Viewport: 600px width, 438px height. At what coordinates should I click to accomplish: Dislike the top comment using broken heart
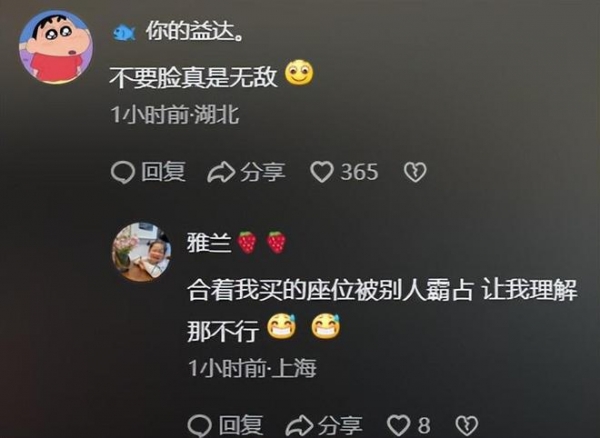(x=415, y=172)
